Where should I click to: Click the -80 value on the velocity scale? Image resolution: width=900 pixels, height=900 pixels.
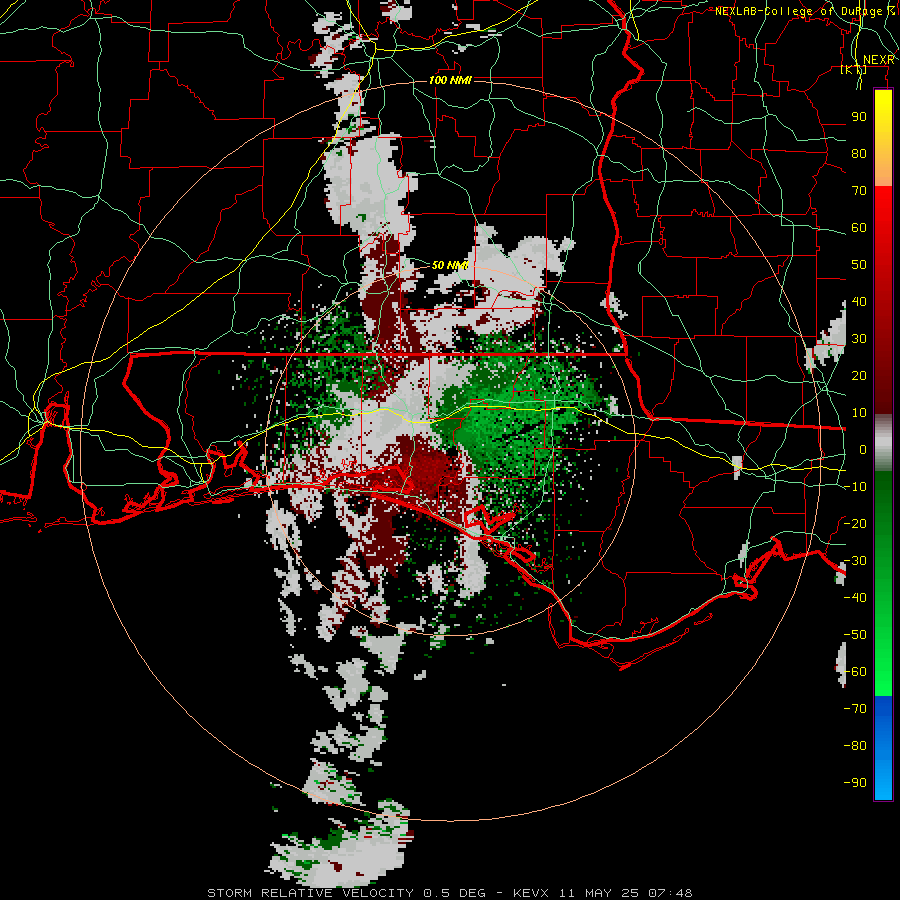click(x=855, y=746)
